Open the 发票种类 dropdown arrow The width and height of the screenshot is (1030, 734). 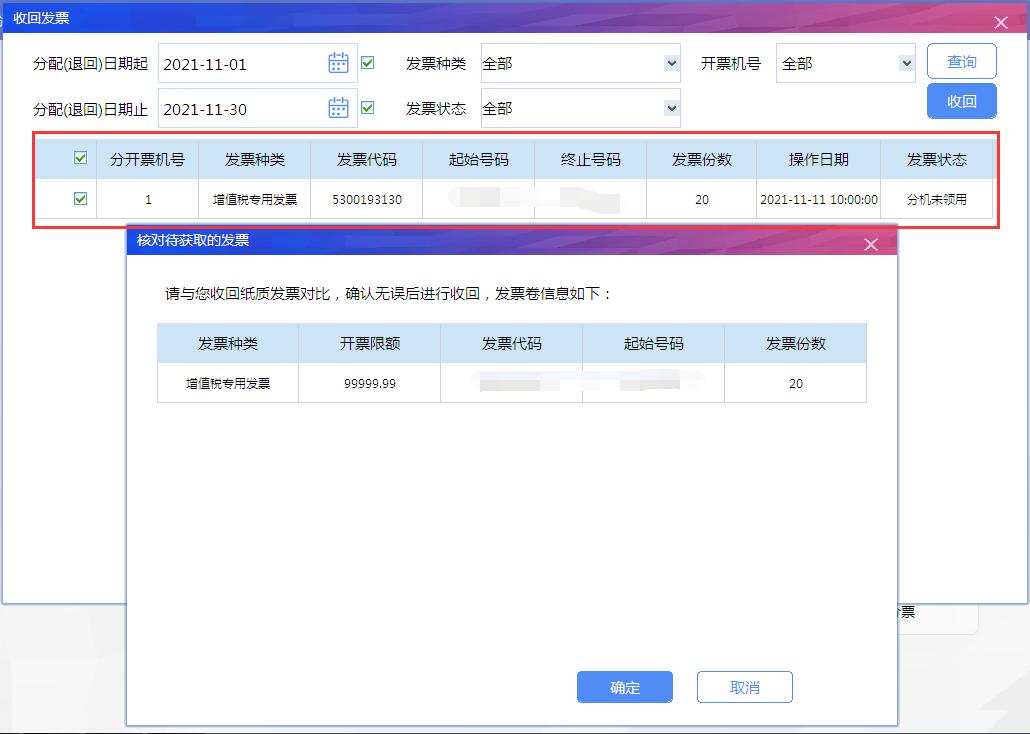(672, 62)
